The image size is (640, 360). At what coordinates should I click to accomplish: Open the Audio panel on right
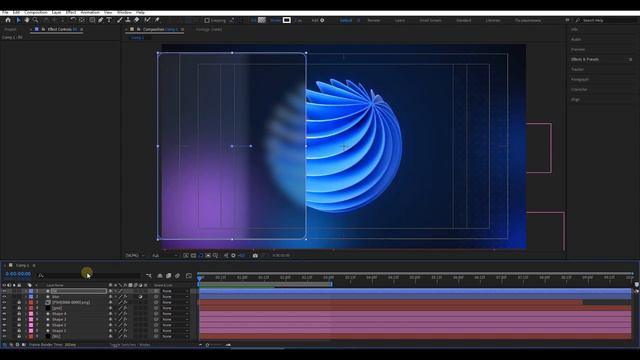576,40
